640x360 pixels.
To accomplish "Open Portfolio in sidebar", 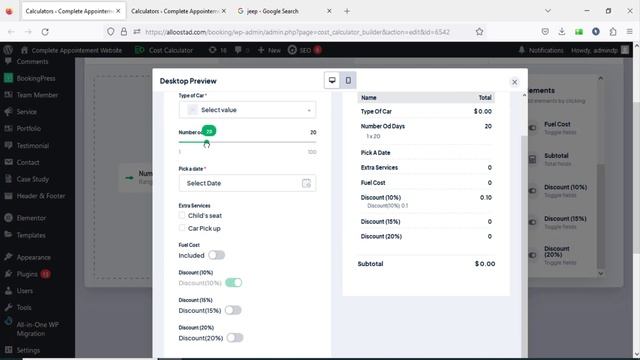I will click(29, 129).
